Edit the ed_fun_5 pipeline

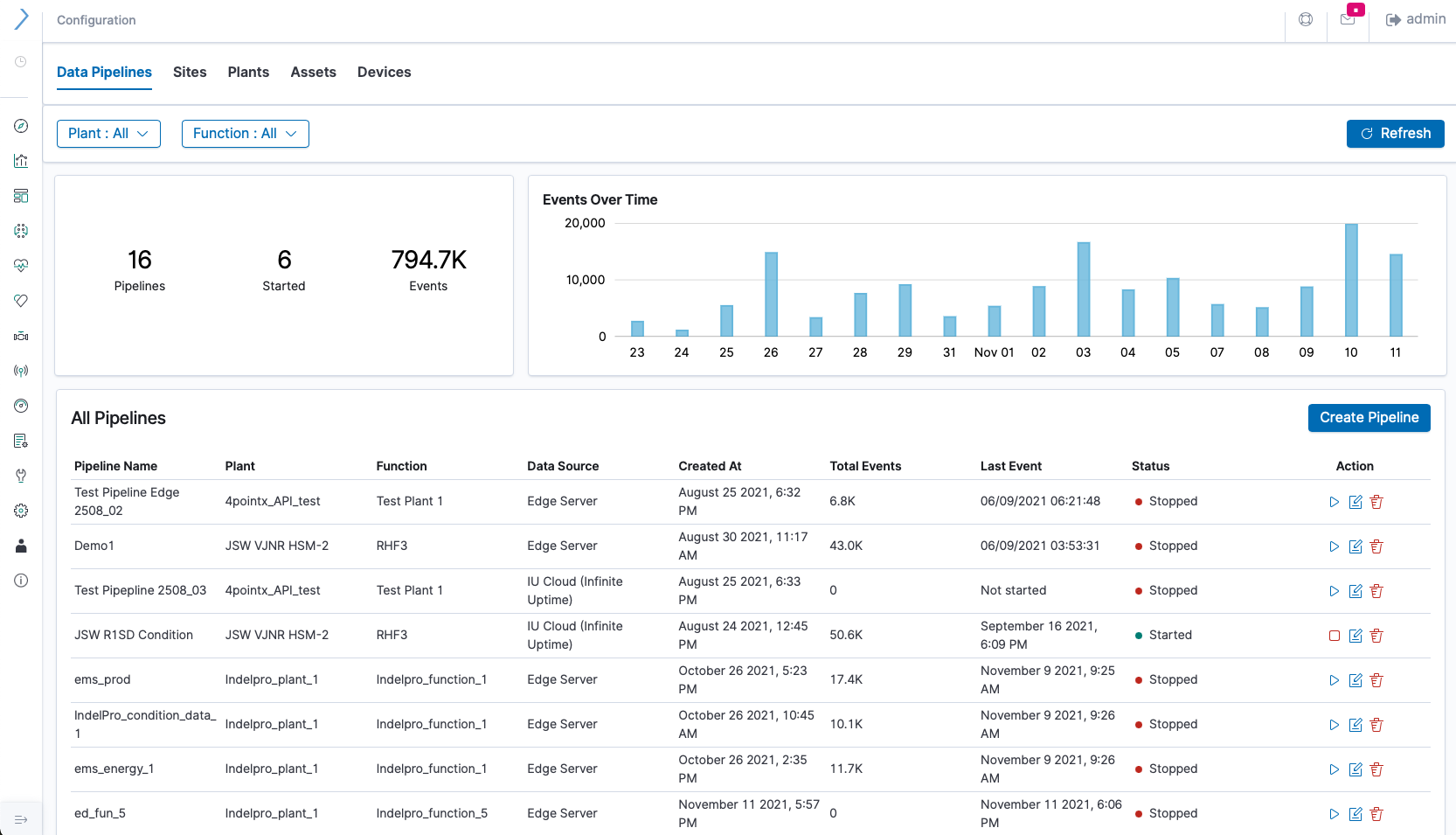pyautogui.click(x=1355, y=814)
